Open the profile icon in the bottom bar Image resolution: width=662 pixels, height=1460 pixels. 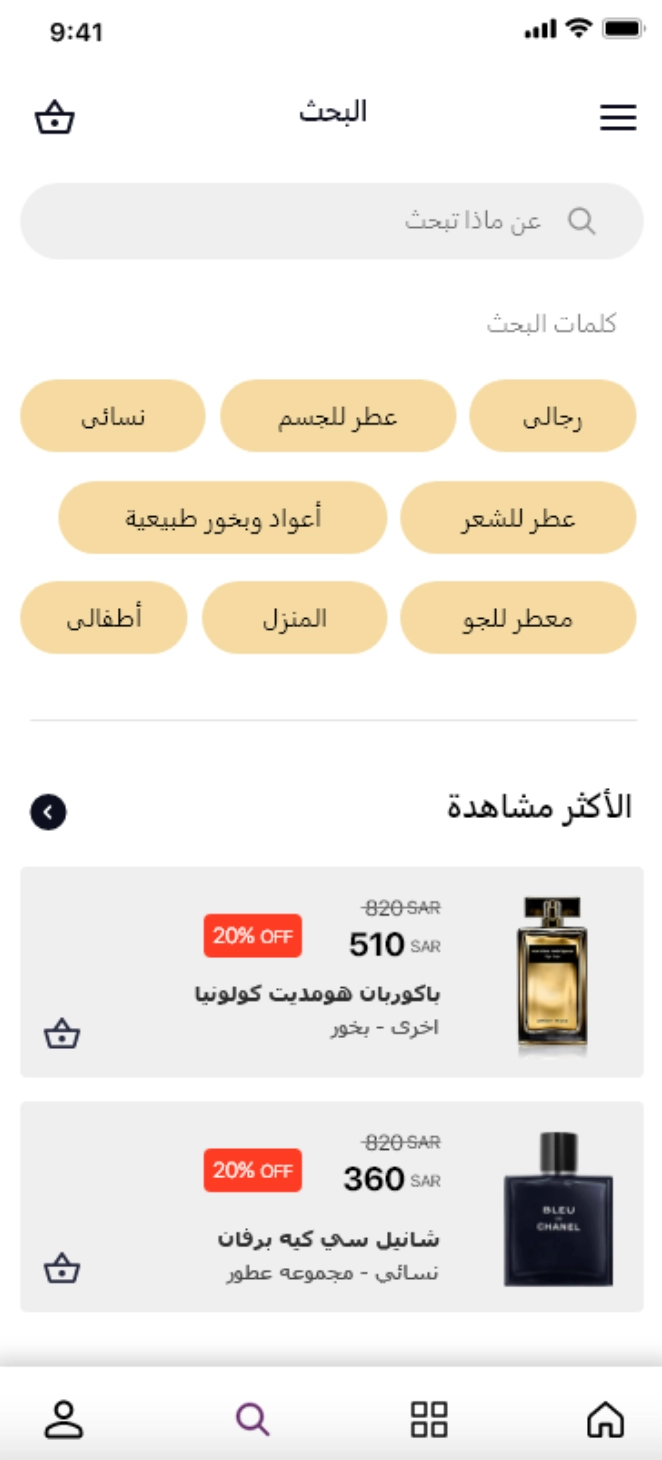64,1419
